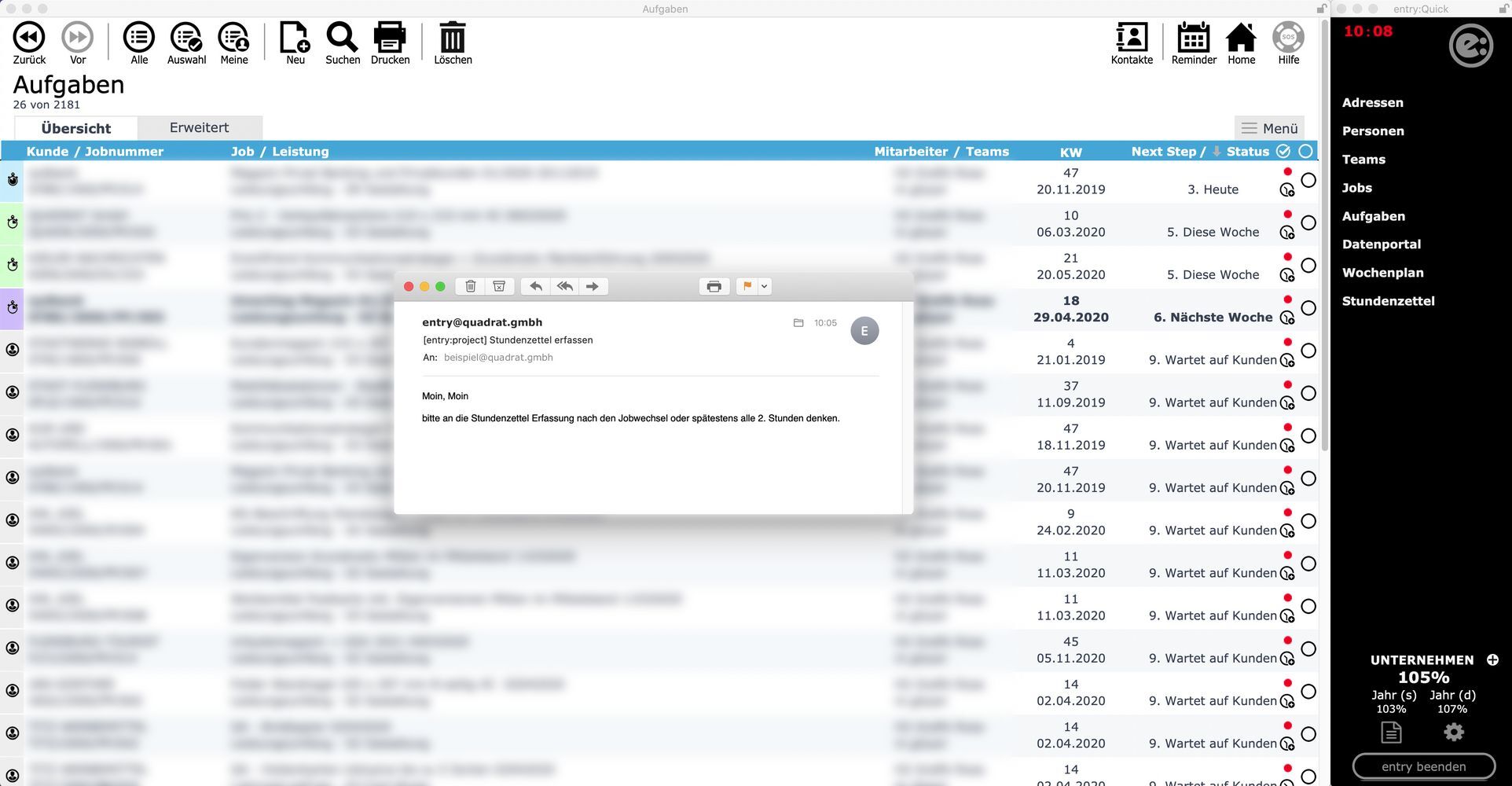1512x786 pixels.
Task: Open Aufgaben in the Quick panel
Action: [x=1374, y=216]
